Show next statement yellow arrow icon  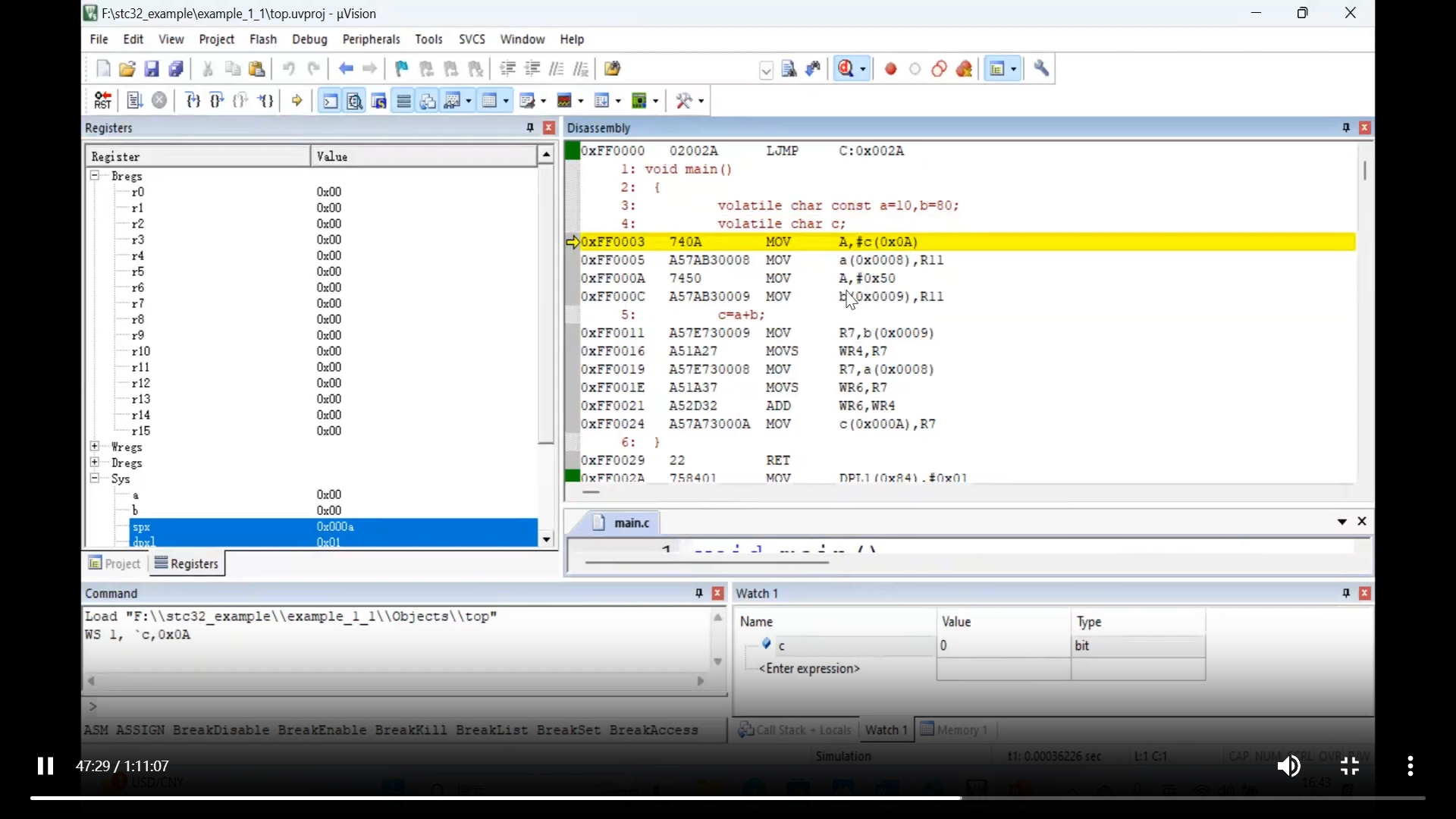coord(297,101)
